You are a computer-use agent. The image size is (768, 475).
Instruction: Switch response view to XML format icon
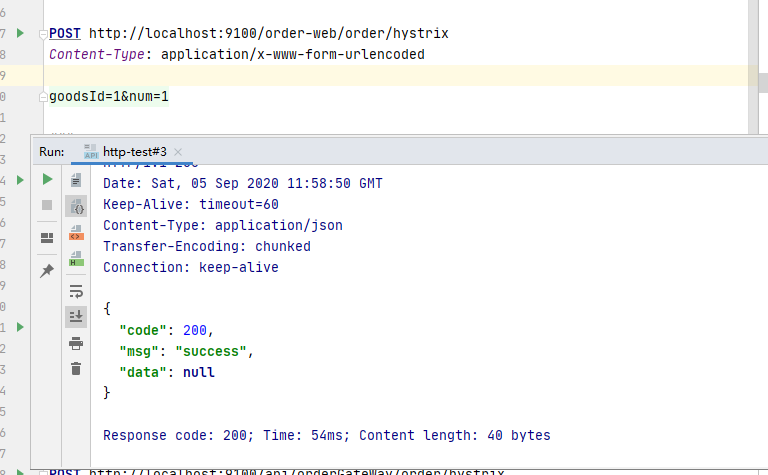point(76,233)
